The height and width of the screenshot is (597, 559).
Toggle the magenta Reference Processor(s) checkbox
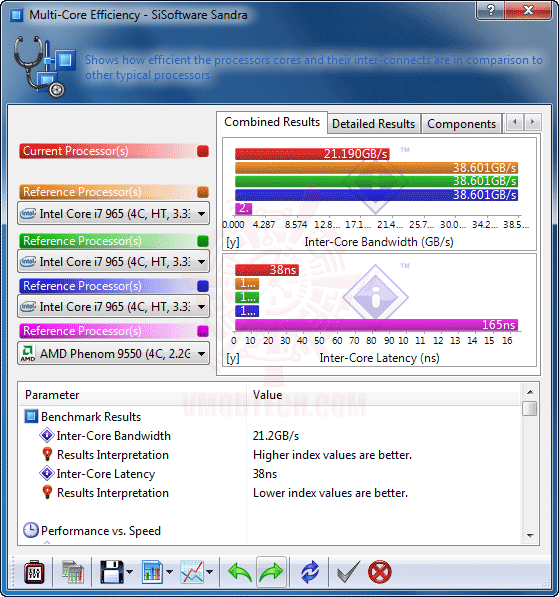203,331
